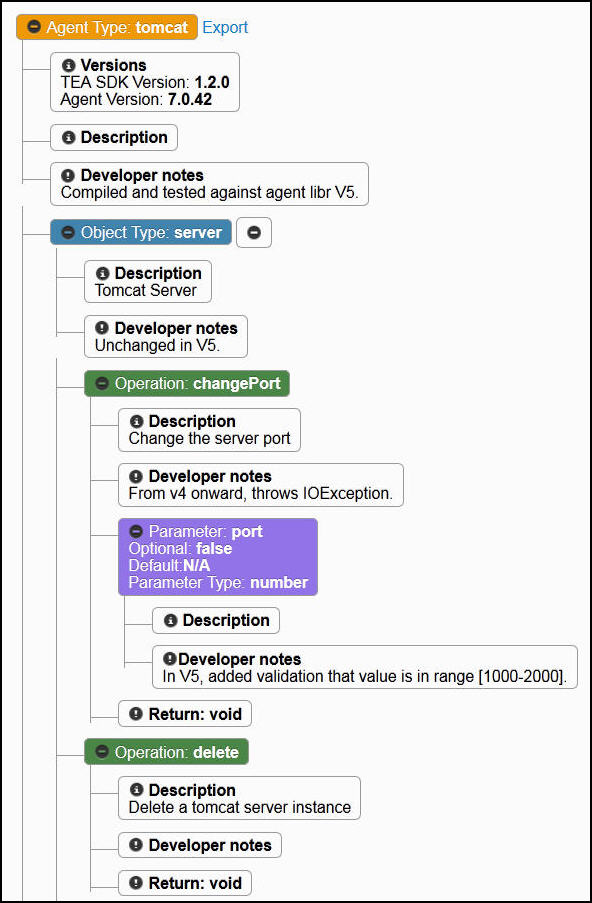Screen dimensions: 592x903
Task: Click info icon on 'Delete a tomcat server instance'
Action: 136,790
